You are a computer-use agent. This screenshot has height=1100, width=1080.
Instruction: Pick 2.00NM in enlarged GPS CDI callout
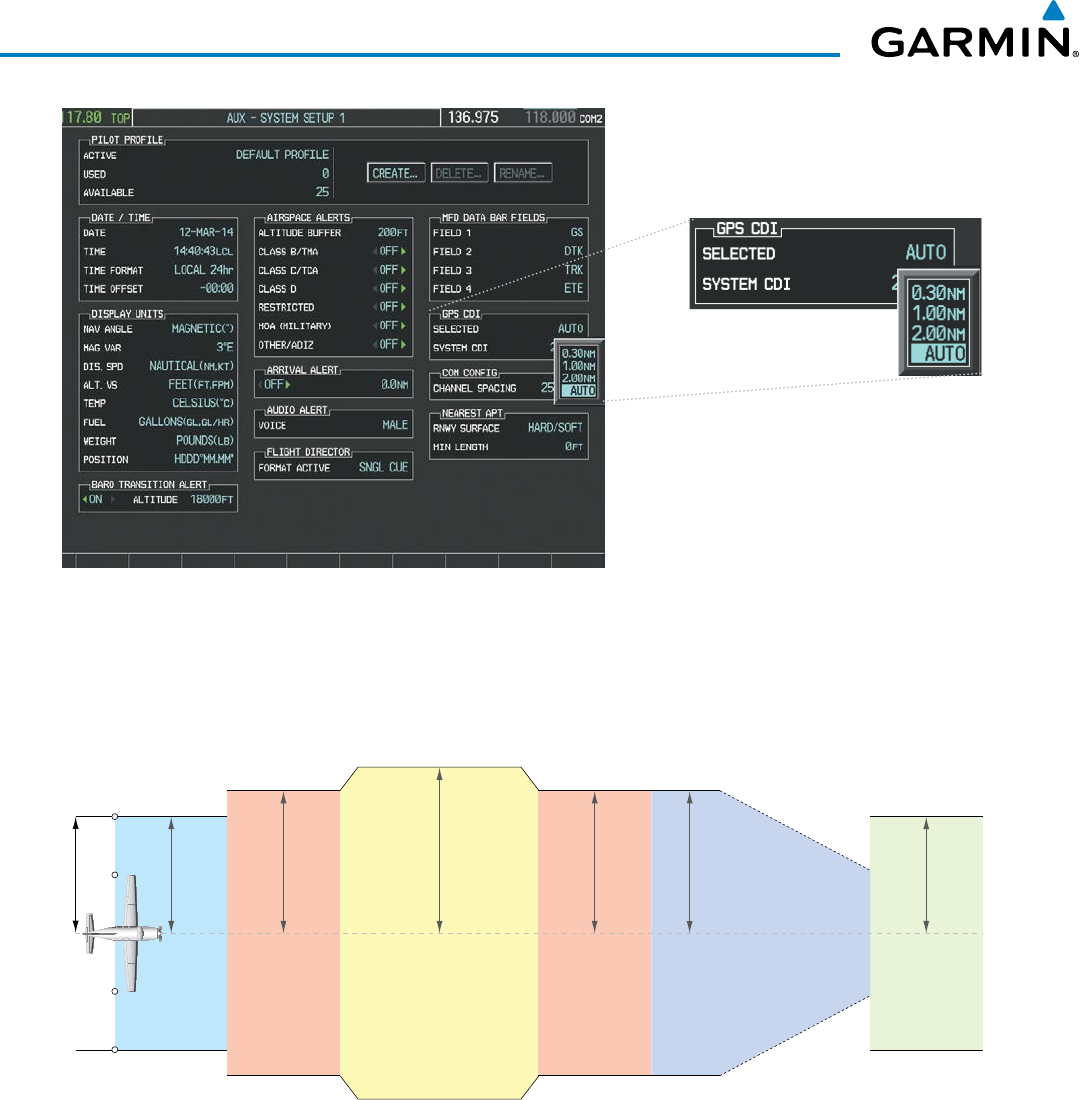click(938, 333)
